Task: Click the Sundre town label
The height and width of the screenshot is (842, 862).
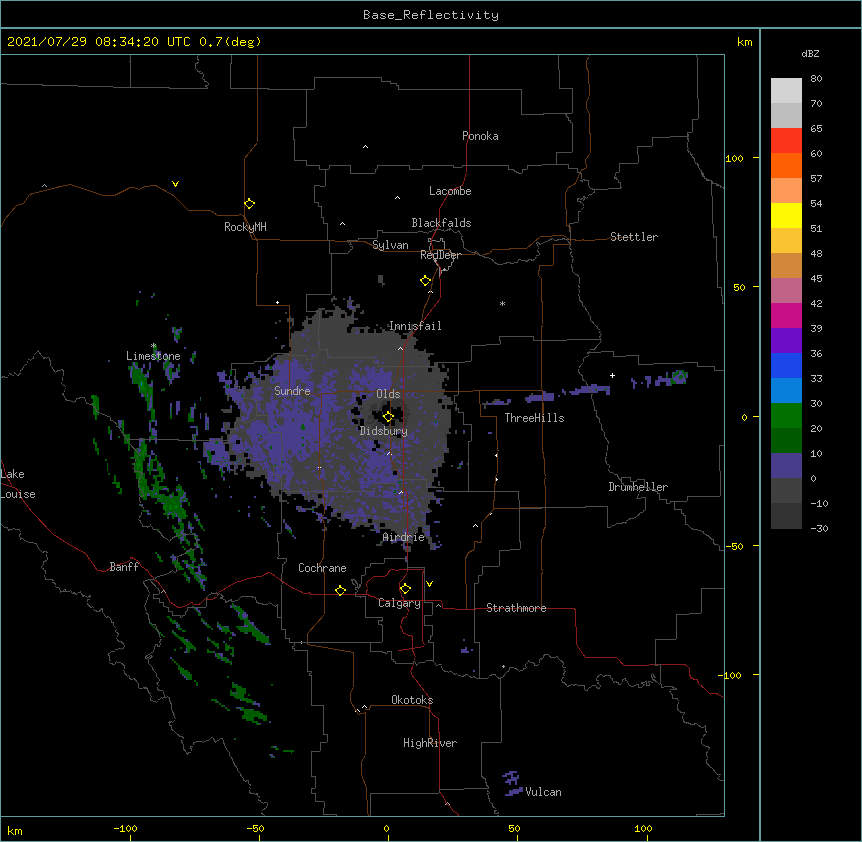Action: pyautogui.click(x=292, y=391)
